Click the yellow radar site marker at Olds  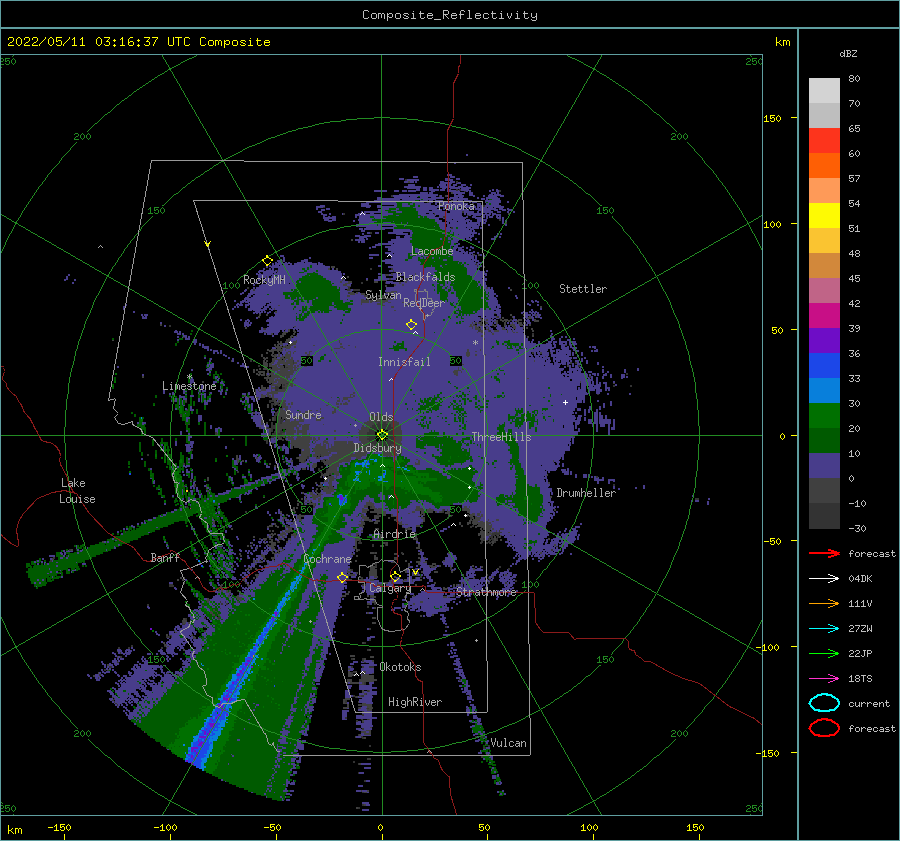(x=382, y=435)
